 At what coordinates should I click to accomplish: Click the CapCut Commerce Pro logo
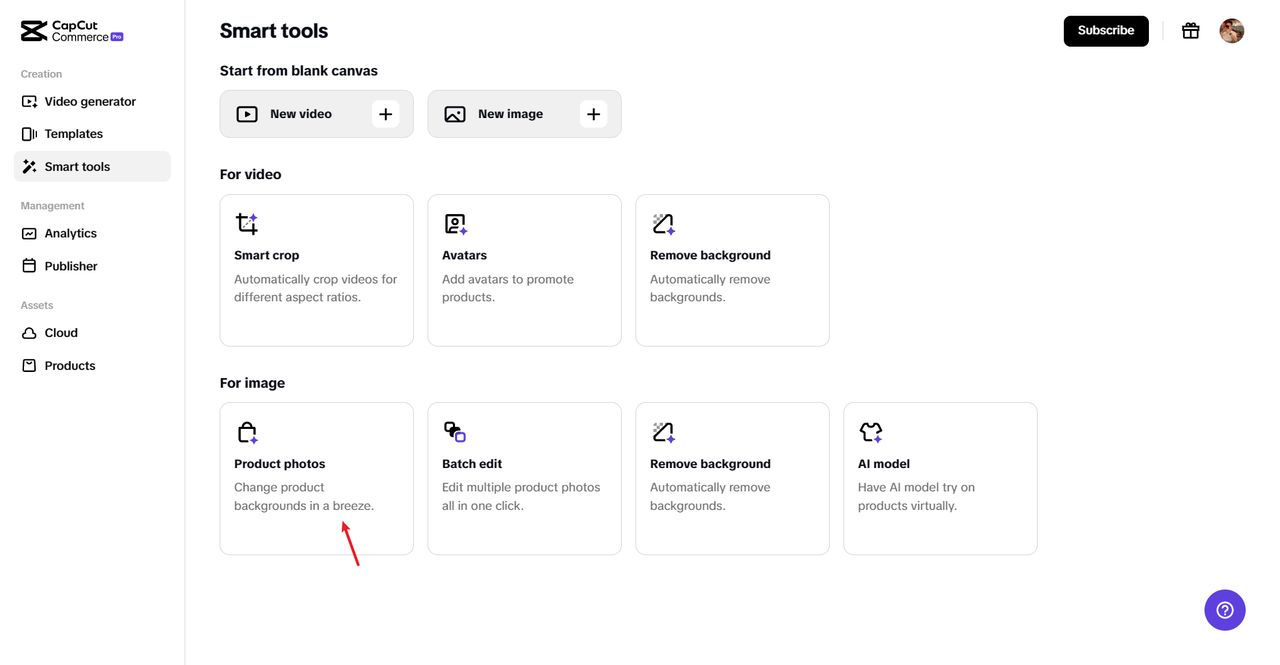(x=72, y=31)
